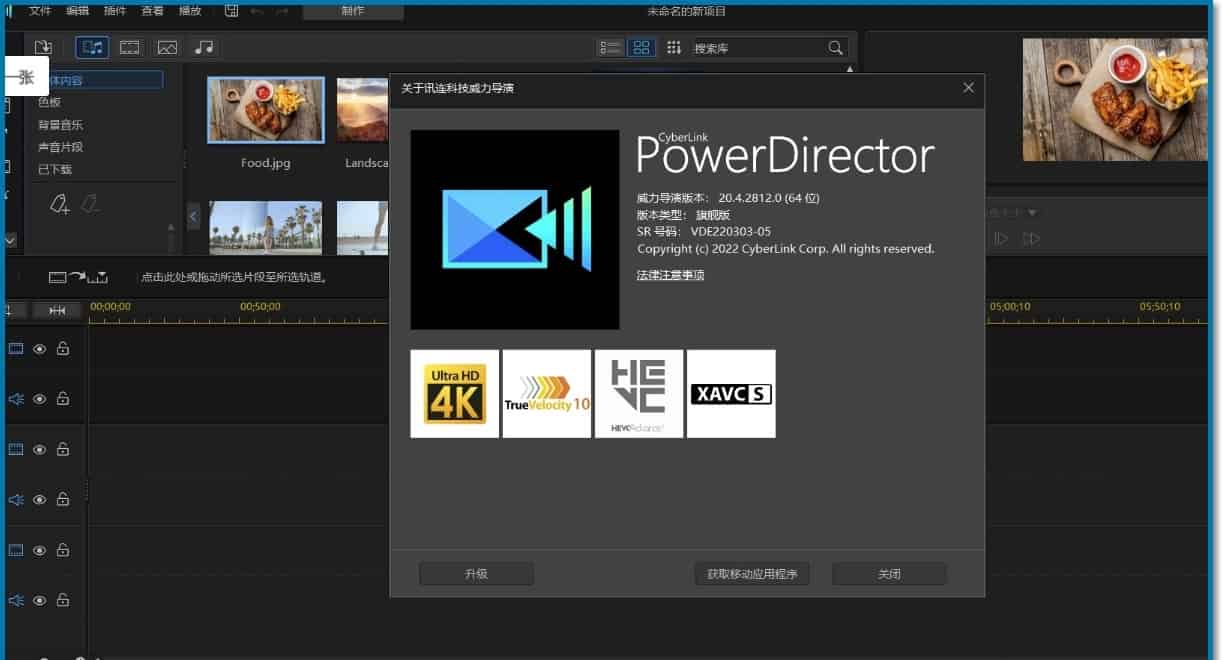Screen dimensions: 1222x660
Task: Open the preview options dropdown arrow
Action: (1032, 212)
